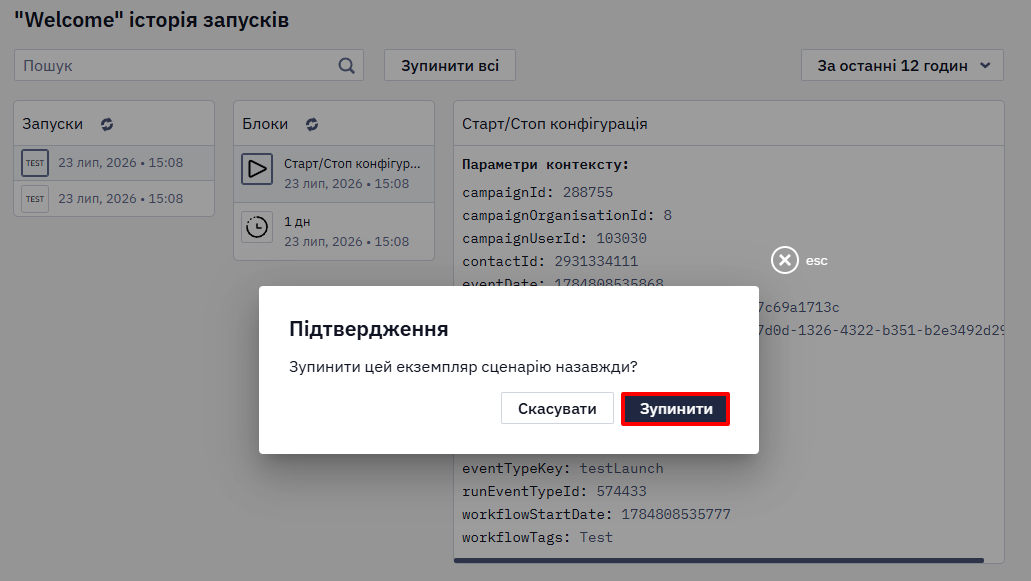Click the search magnifier icon
This screenshot has height=581, width=1031.
(x=347, y=66)
